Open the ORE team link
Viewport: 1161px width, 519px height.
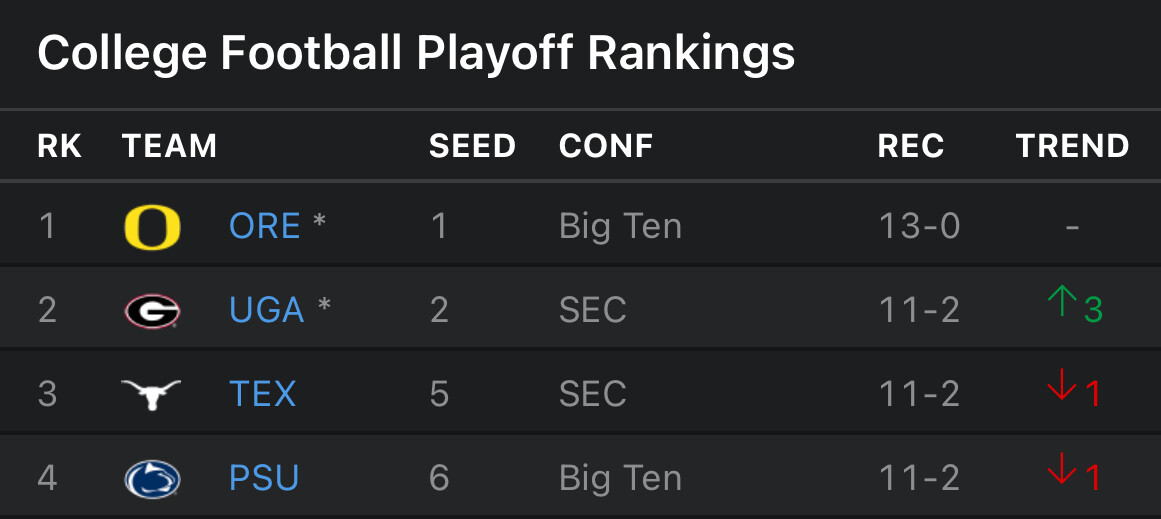click(x=264, y=226)
